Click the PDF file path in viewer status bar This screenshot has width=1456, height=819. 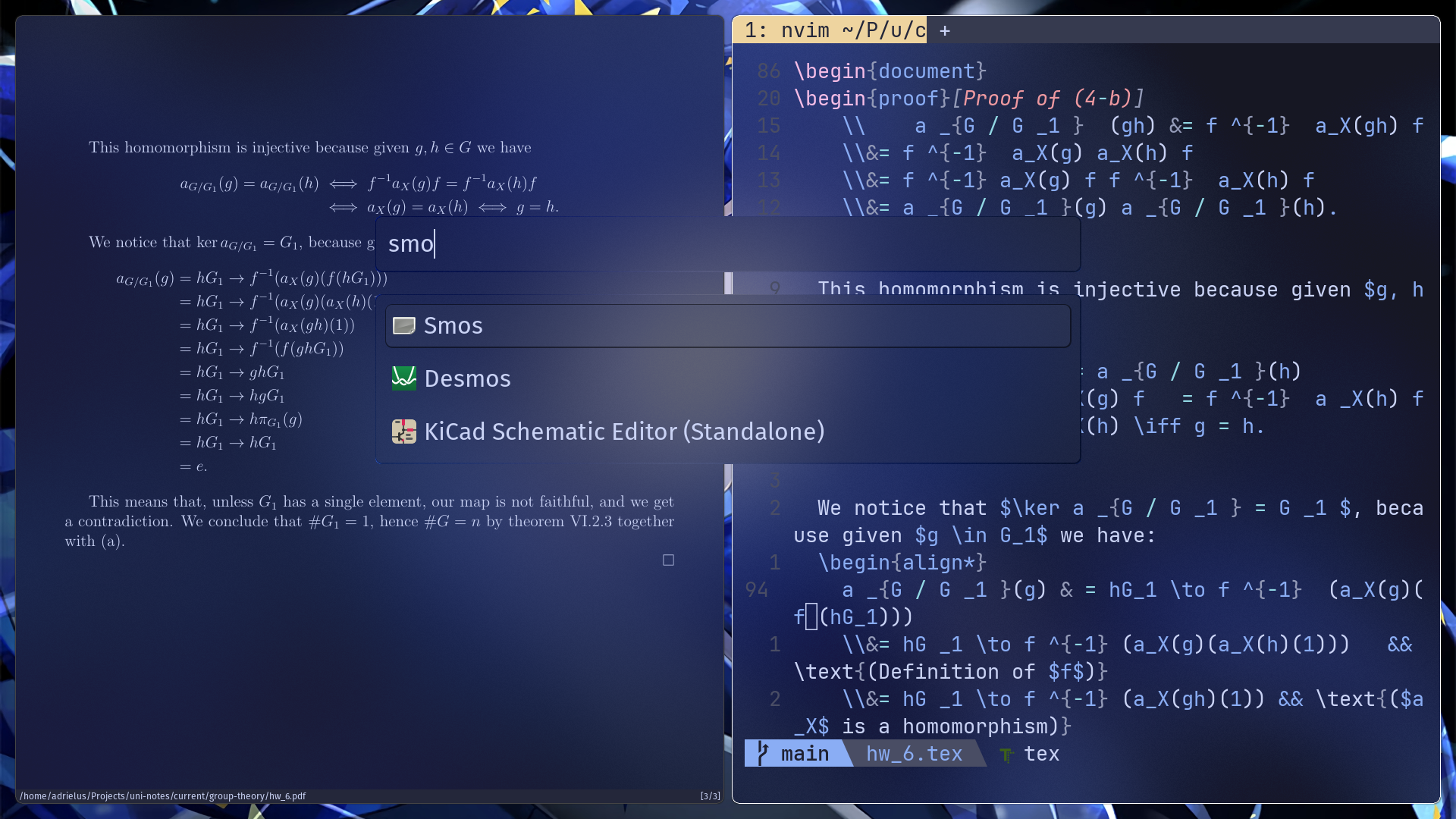pyautogui.click(x=162, y=796)
